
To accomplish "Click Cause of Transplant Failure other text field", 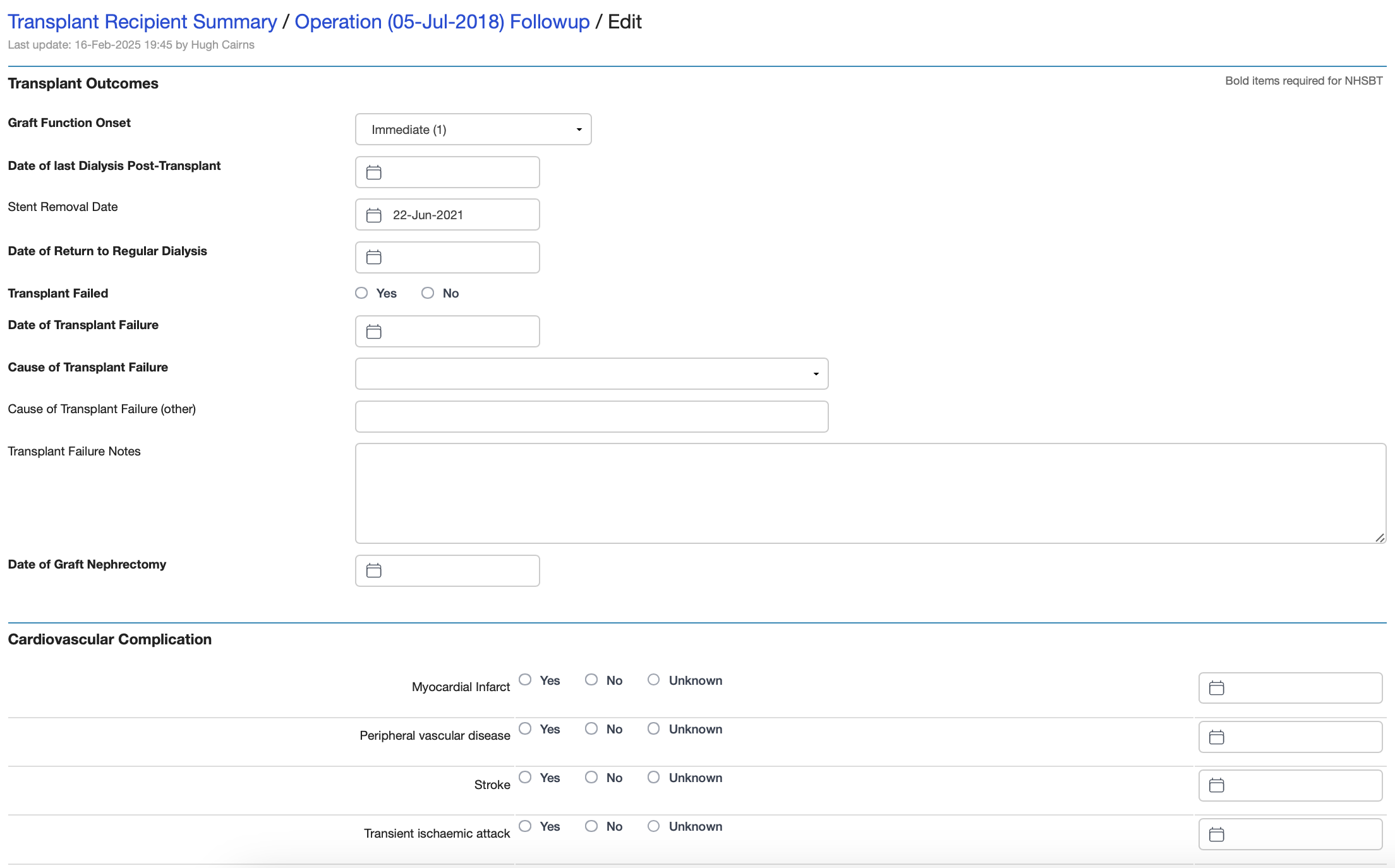I will pyautogui.click(x=592, y=415).
